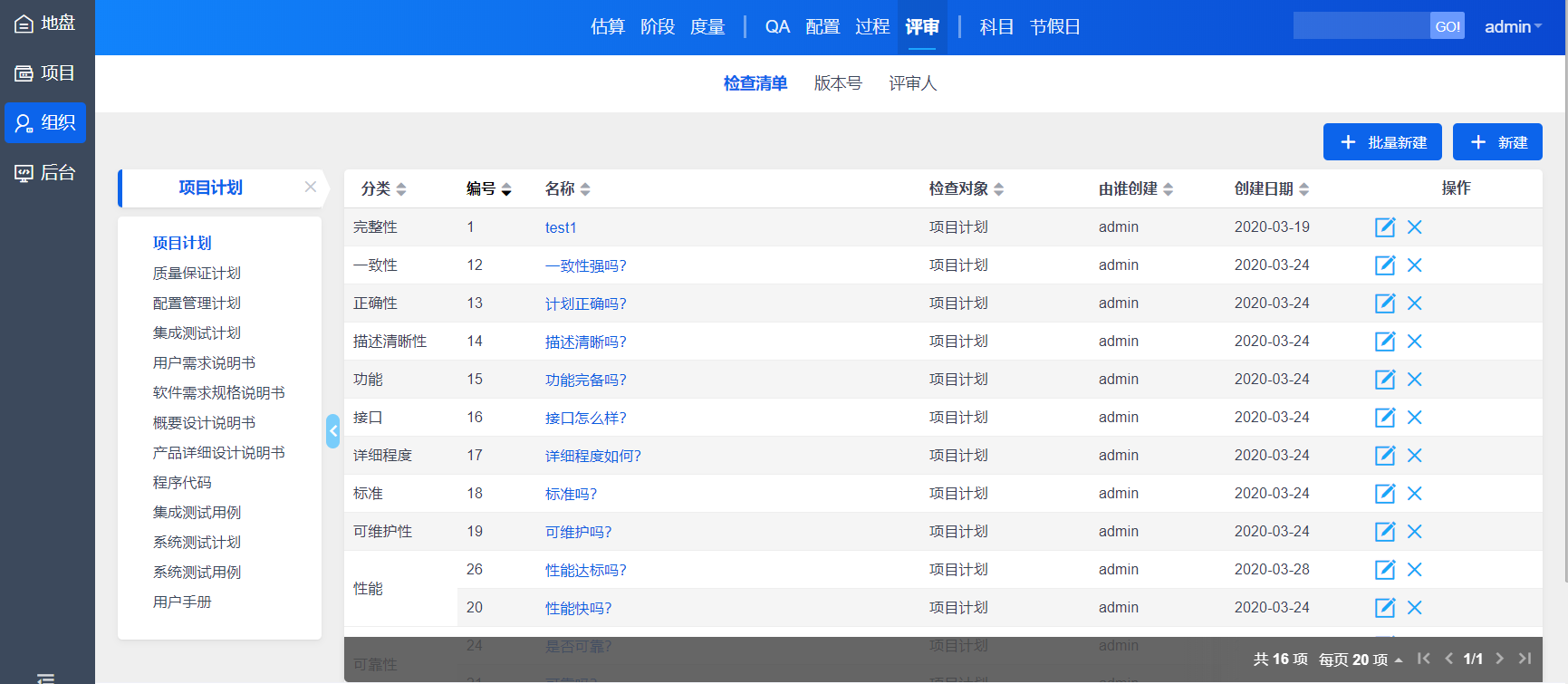The width and height of the screenshot is (1568, 684).
Task: Open the 地盘 home sidebar item
Action: click(45, 24)
